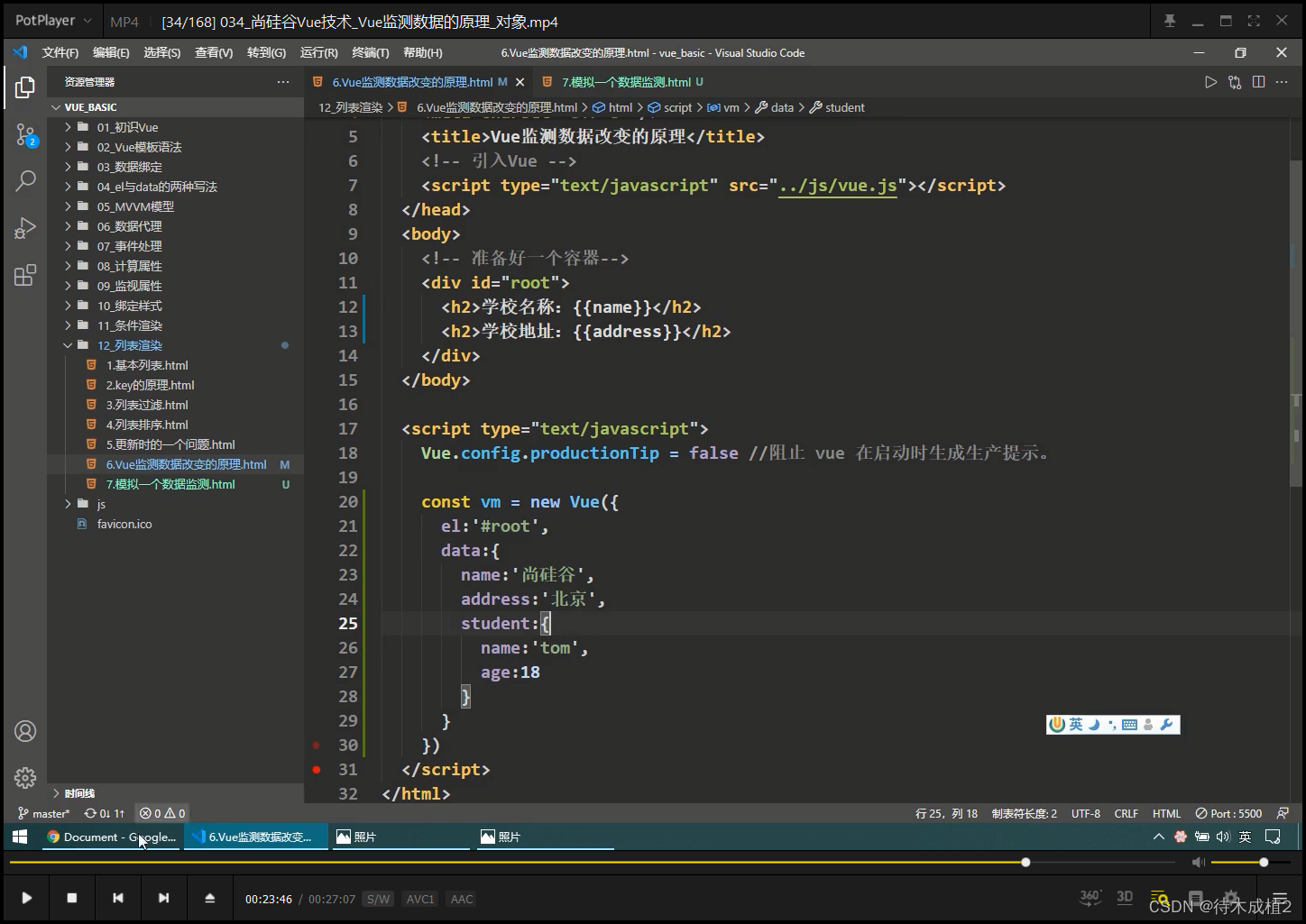This screenshot has width=1306, height=924.
Task: Click the feedback icon in the status bar
Action: pyautogui.click(x=1283, y=813)
